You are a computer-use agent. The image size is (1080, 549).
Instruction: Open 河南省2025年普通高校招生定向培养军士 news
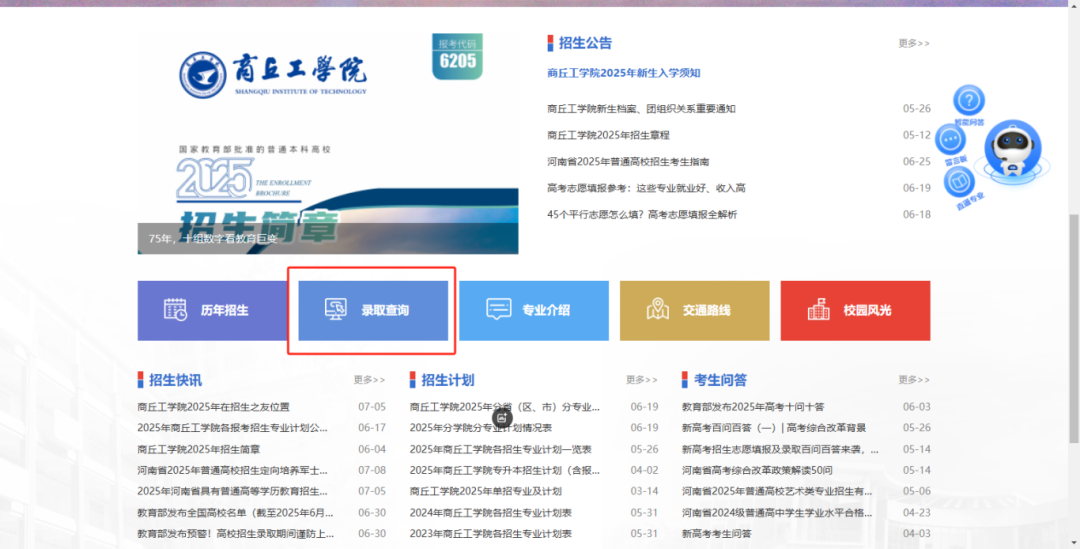(x=232, y=470)
